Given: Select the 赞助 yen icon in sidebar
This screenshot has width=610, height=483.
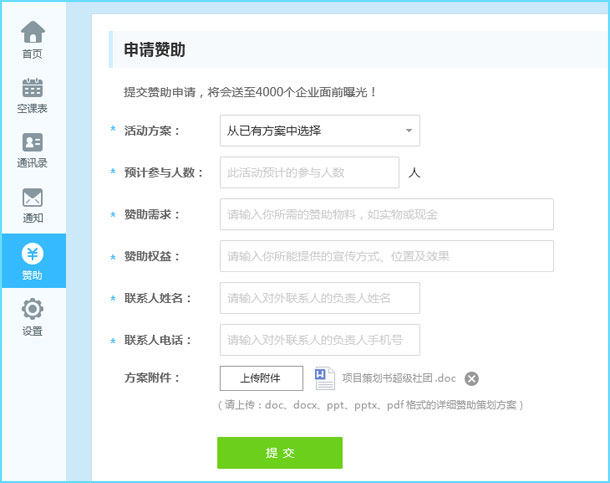Looking at the screenshot, I should [x=33, y=254].
